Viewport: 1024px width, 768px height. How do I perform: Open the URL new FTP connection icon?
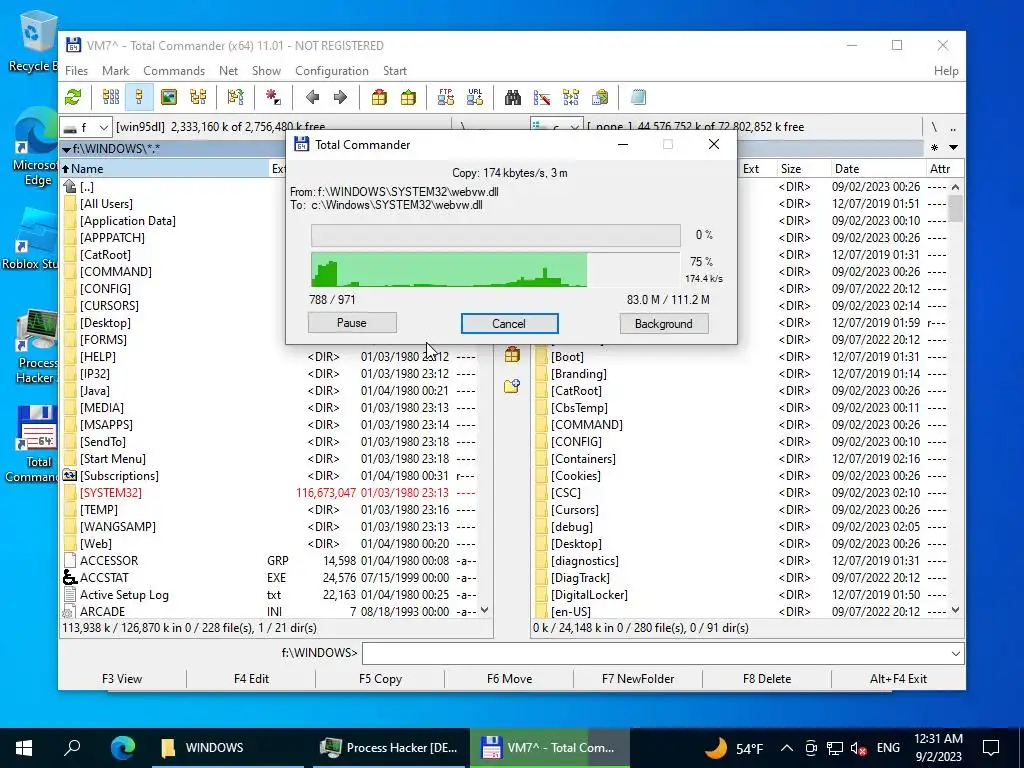point(475,97)
